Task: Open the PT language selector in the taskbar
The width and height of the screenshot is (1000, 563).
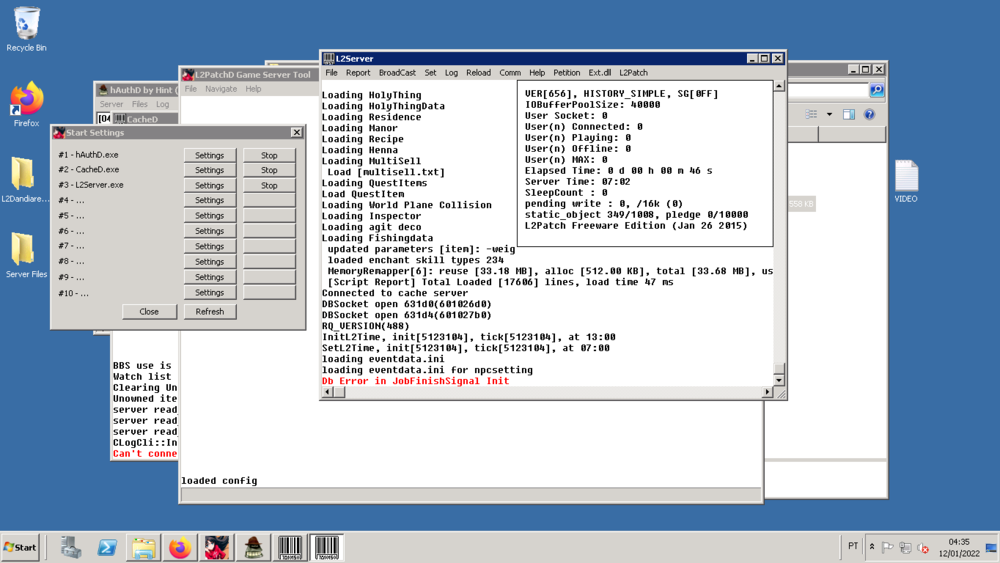Action: (x=853, y=546)
